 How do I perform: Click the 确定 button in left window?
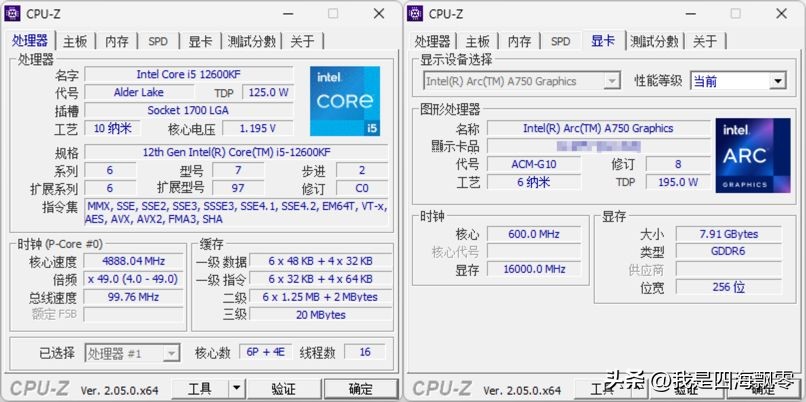[361, 389]
